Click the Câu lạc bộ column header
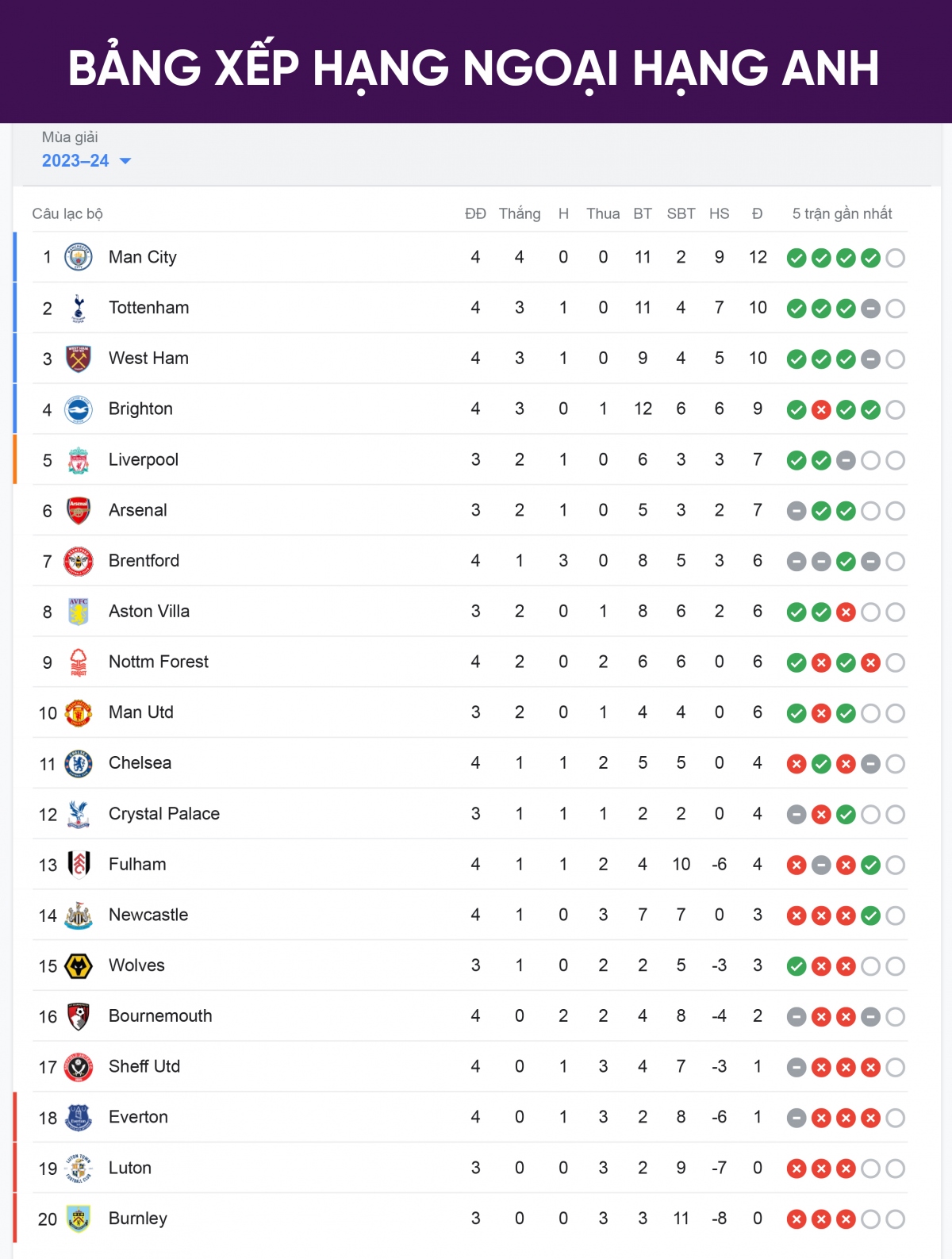Viewport: 952px width, 1259px height. 67,213
